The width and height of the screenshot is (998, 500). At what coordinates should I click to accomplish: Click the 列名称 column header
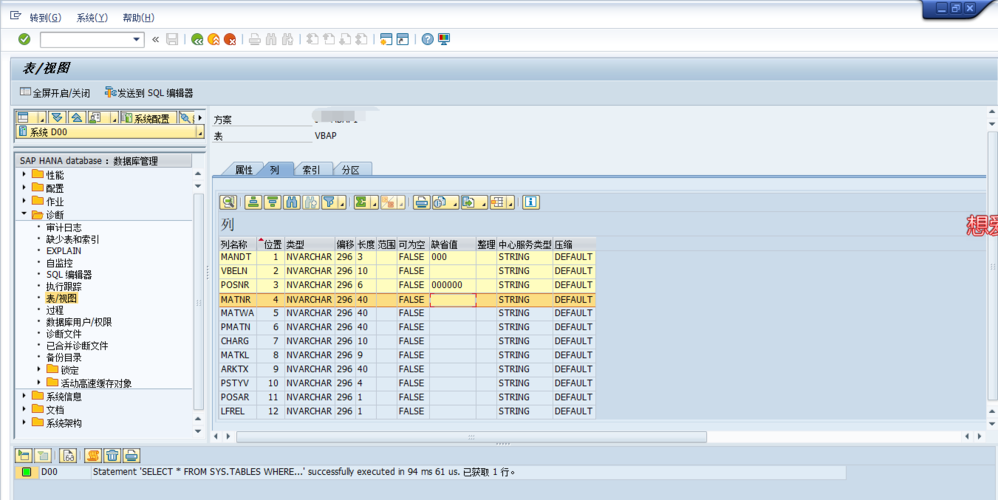click(237, 244)
